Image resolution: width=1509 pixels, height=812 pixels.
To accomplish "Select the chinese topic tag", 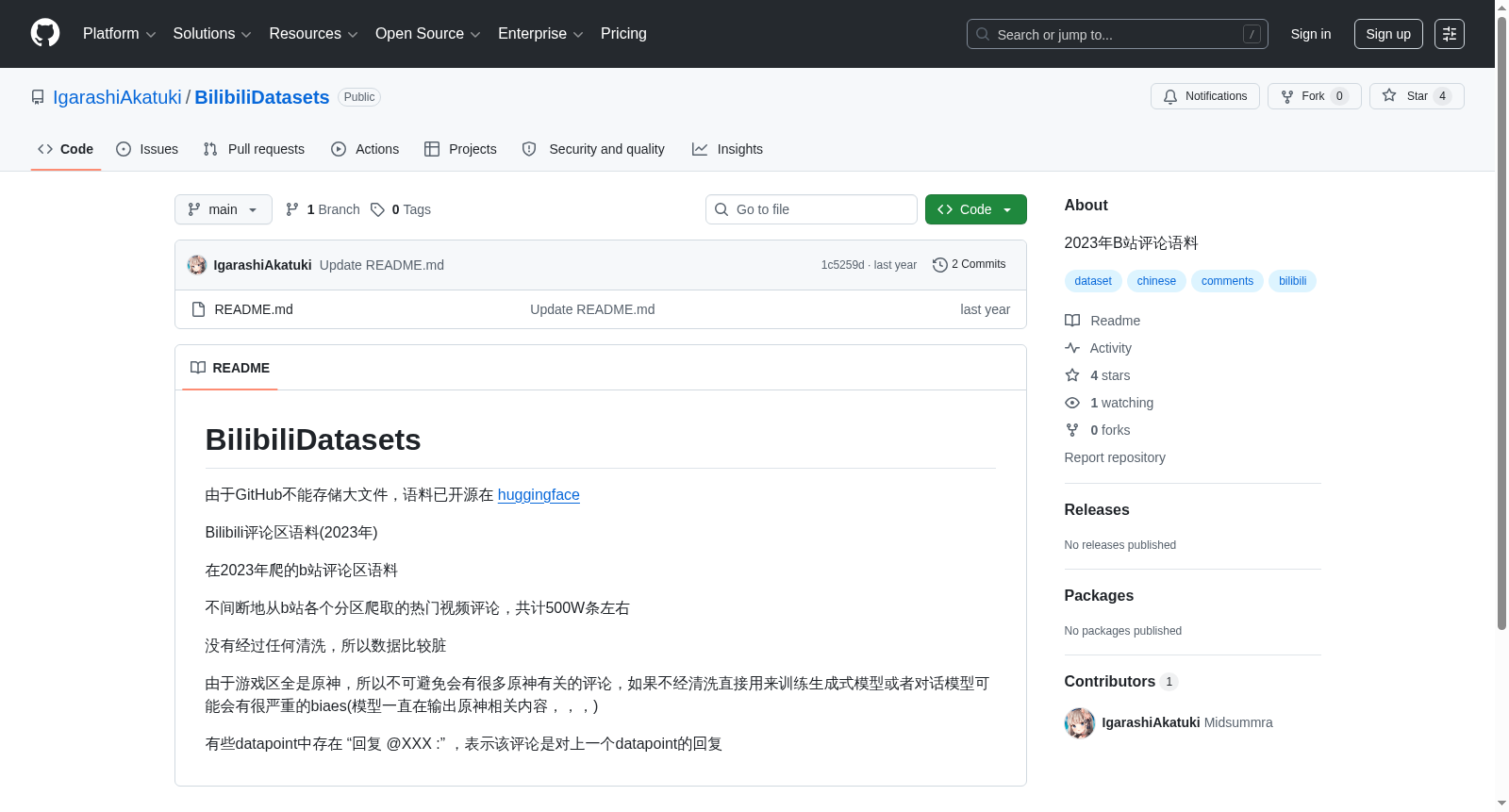I will (1156, 281).
